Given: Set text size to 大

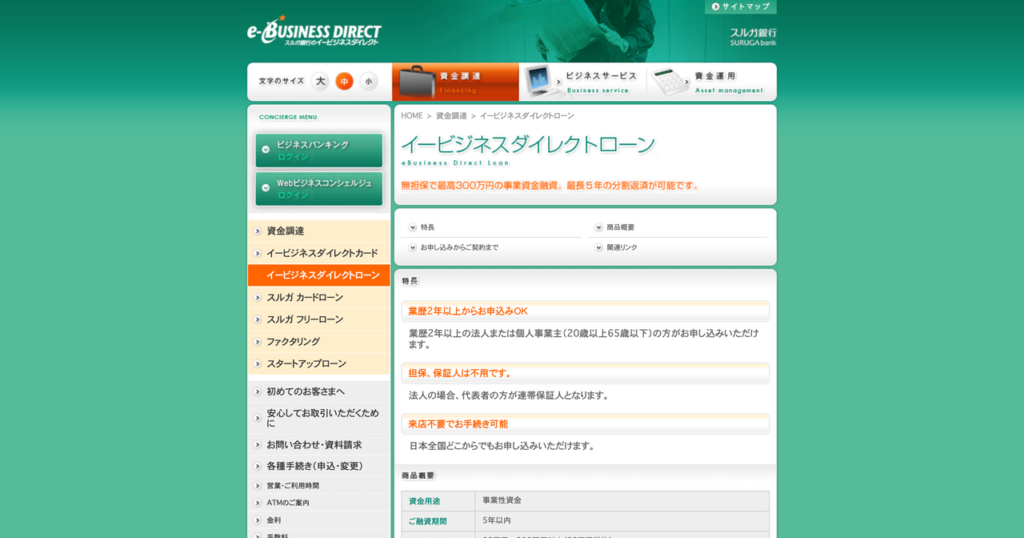Looking at the screenshot, I should point(320,81).
